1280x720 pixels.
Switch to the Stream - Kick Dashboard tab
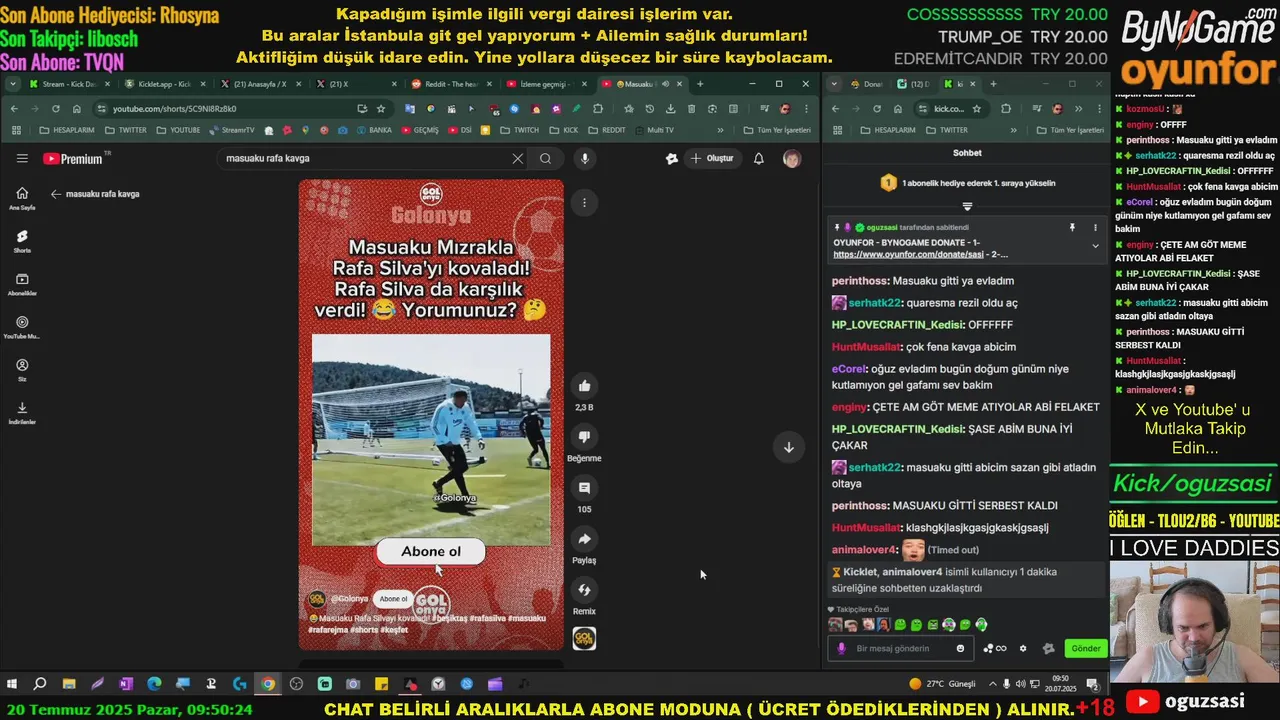[68, 84]
